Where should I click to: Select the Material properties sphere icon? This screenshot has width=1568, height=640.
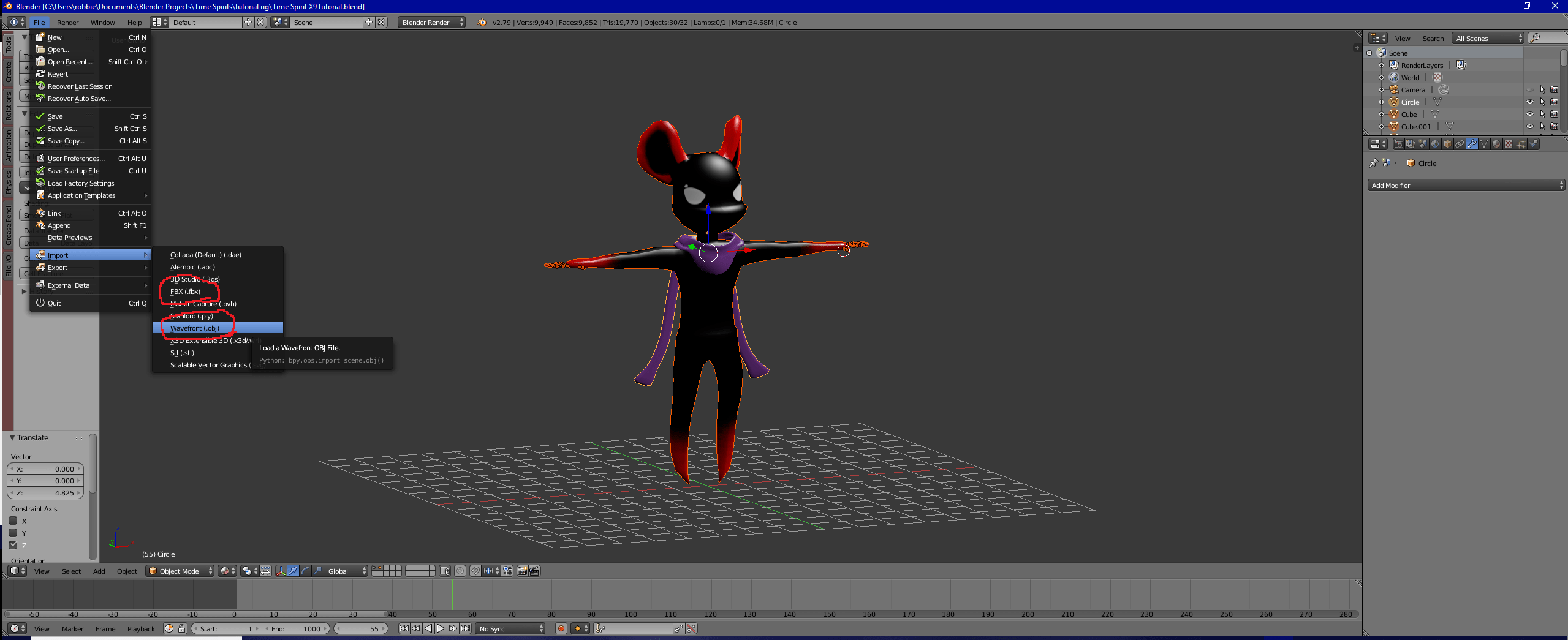(1496, 144)
